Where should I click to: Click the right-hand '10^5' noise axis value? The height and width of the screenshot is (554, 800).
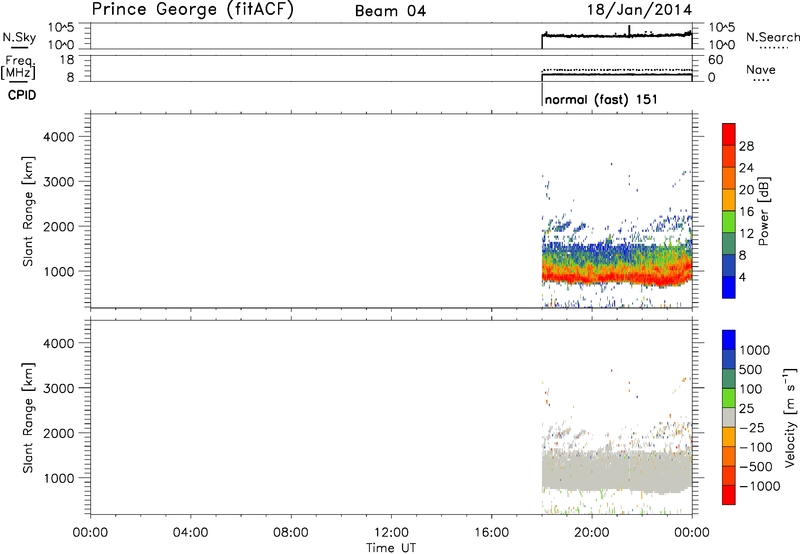click(721, 28)
